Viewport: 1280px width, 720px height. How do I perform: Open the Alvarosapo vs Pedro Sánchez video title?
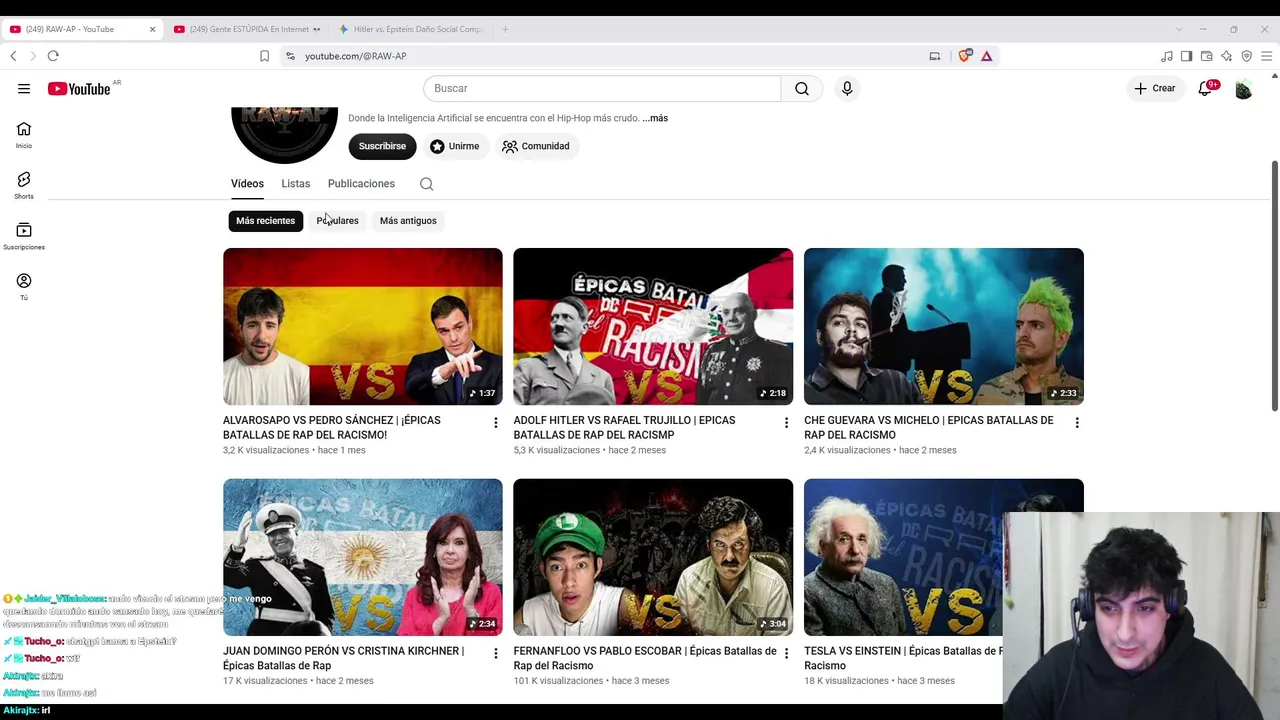coord(332,428)
